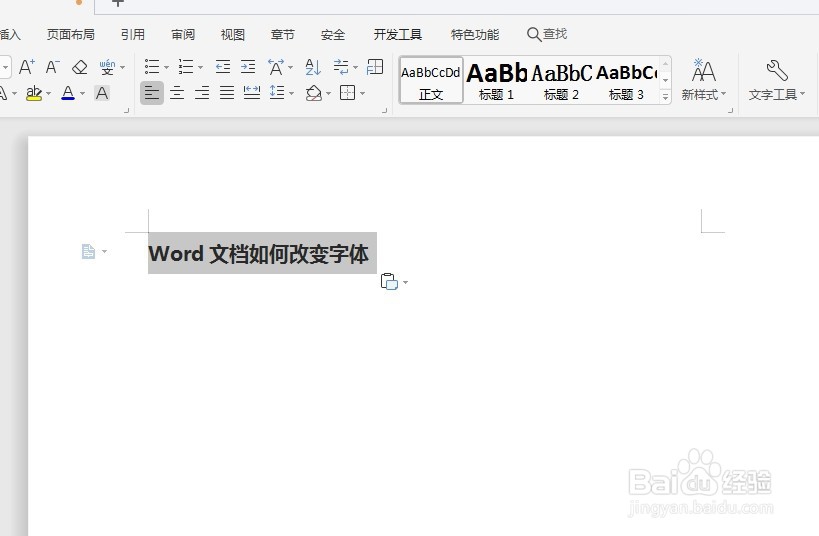
Task: Increase font size with A+ icon
Action: 27,67
